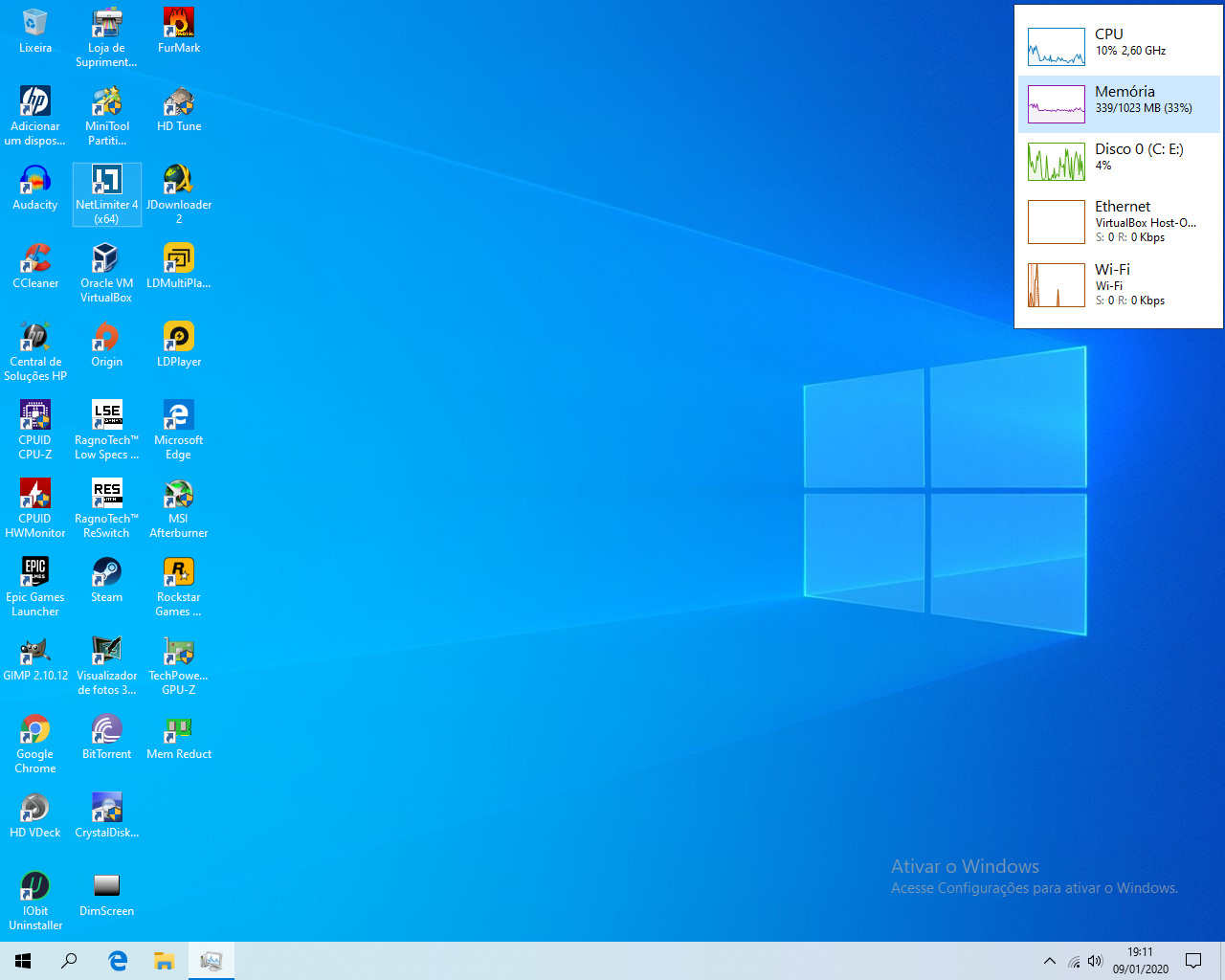Select the Wi-Fi performance entry
The height and width of the screenshot is (980, 1225).
(1119, 284)
